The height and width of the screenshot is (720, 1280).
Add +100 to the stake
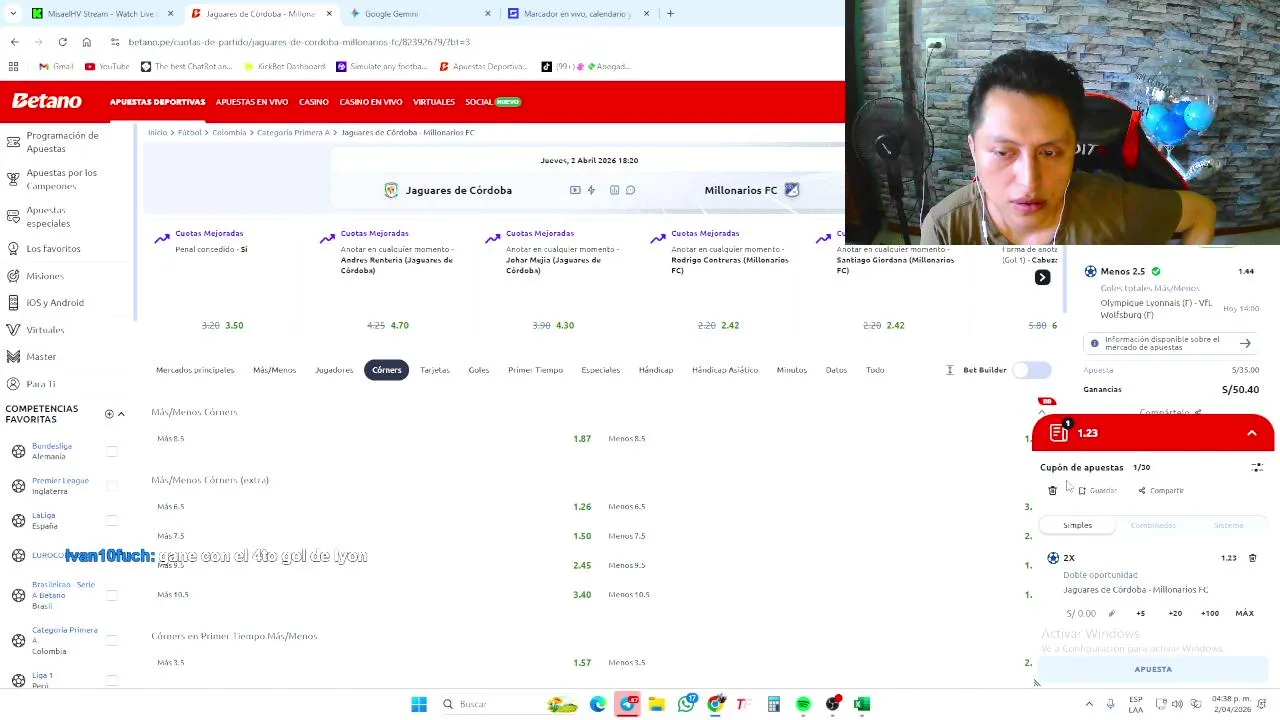tap(1210, 613)
